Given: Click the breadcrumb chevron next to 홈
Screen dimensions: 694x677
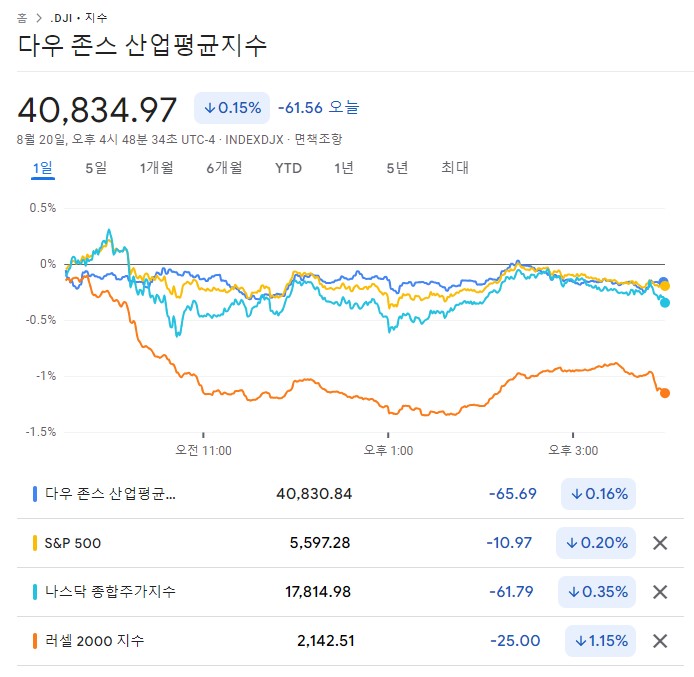Looking at the screenshot, I should [x=39, y=18].
